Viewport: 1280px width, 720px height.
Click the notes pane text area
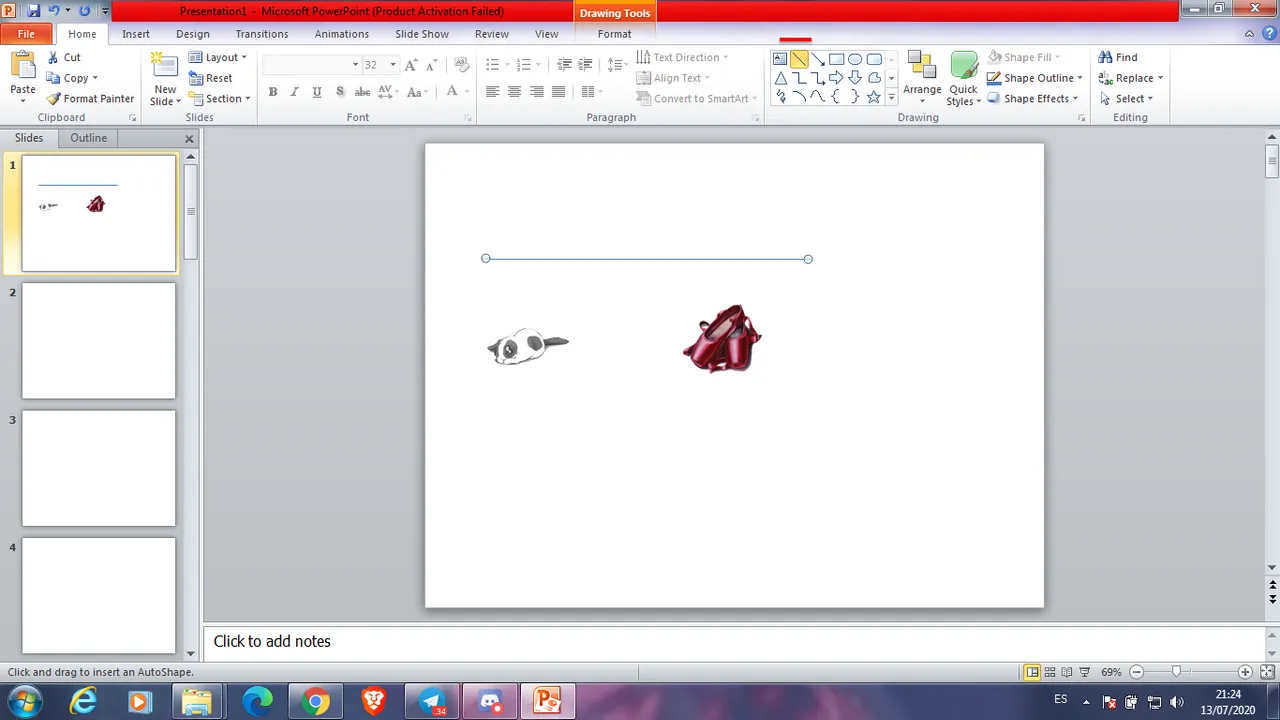click(734, 642)
